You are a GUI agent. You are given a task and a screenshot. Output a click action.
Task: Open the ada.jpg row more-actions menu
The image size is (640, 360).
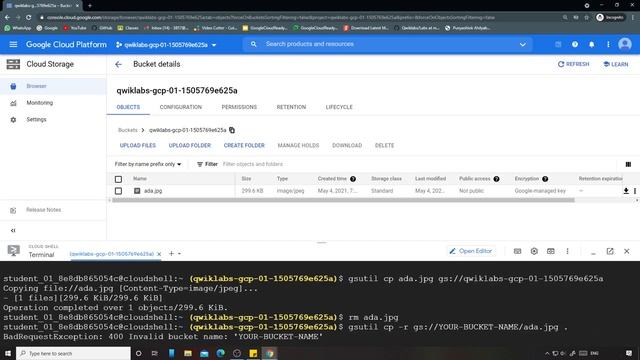(635, 191)
